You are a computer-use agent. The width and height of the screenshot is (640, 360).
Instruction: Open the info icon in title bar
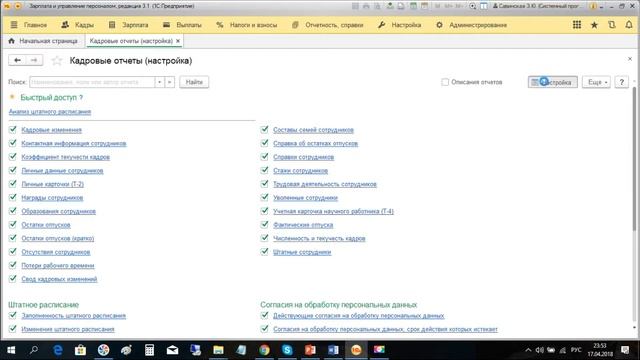point(593,6)
